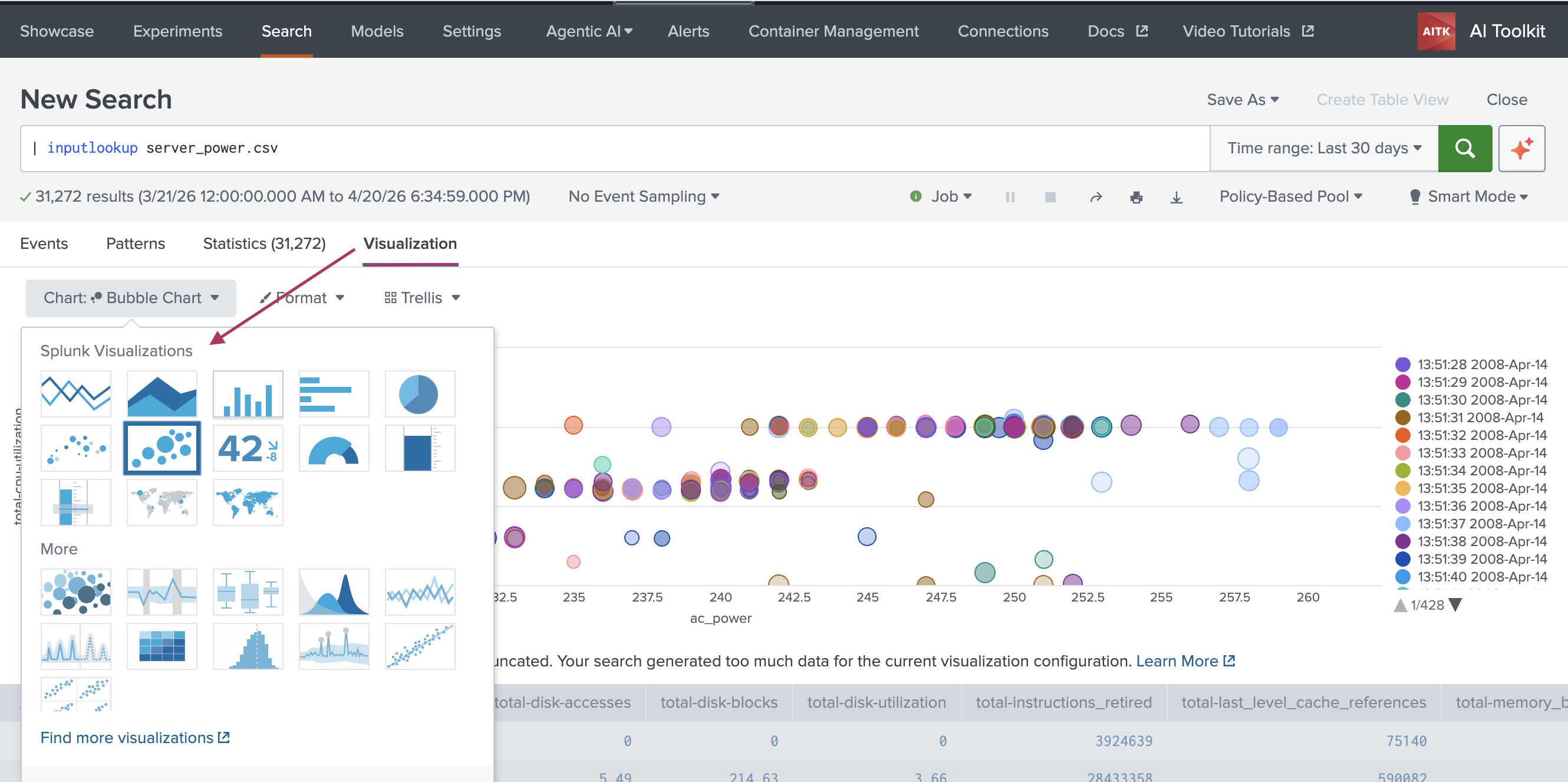Print the search results
Viewport: 1568px width, 782px height.
(1136, 197)
